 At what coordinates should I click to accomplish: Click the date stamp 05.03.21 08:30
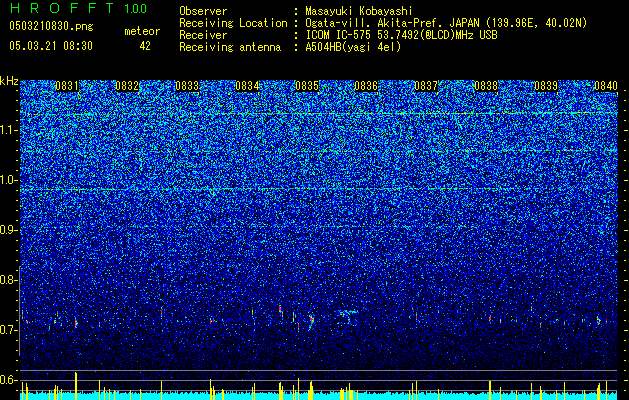pos(51,46)
